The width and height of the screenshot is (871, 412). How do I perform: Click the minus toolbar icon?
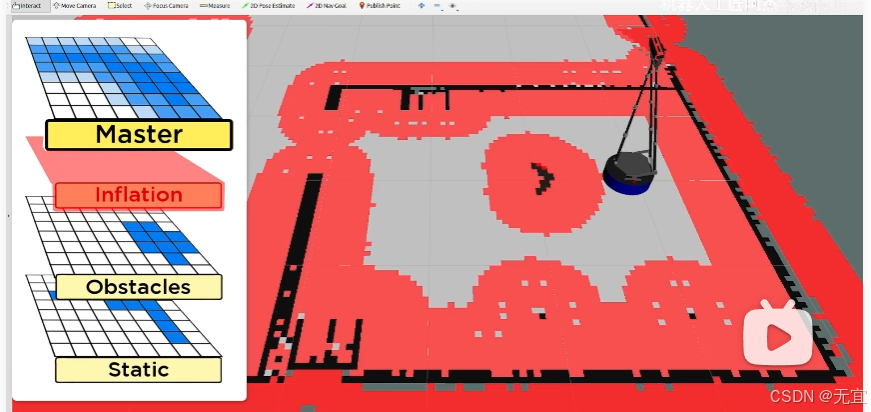coord(437,6)
